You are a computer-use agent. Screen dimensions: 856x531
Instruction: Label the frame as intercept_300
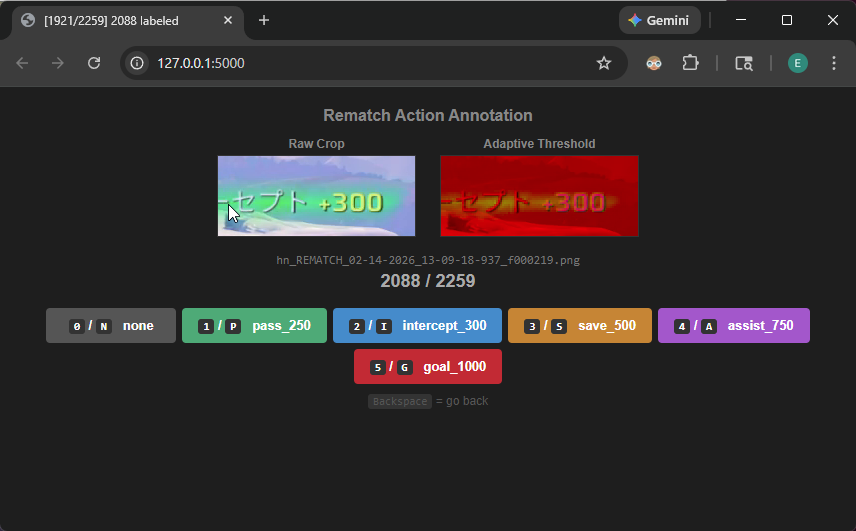tap(418, 326)
